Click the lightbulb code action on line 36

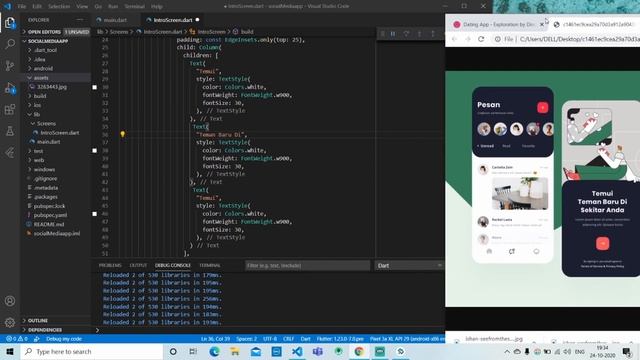pyautogui.click(x=122, y=134)
